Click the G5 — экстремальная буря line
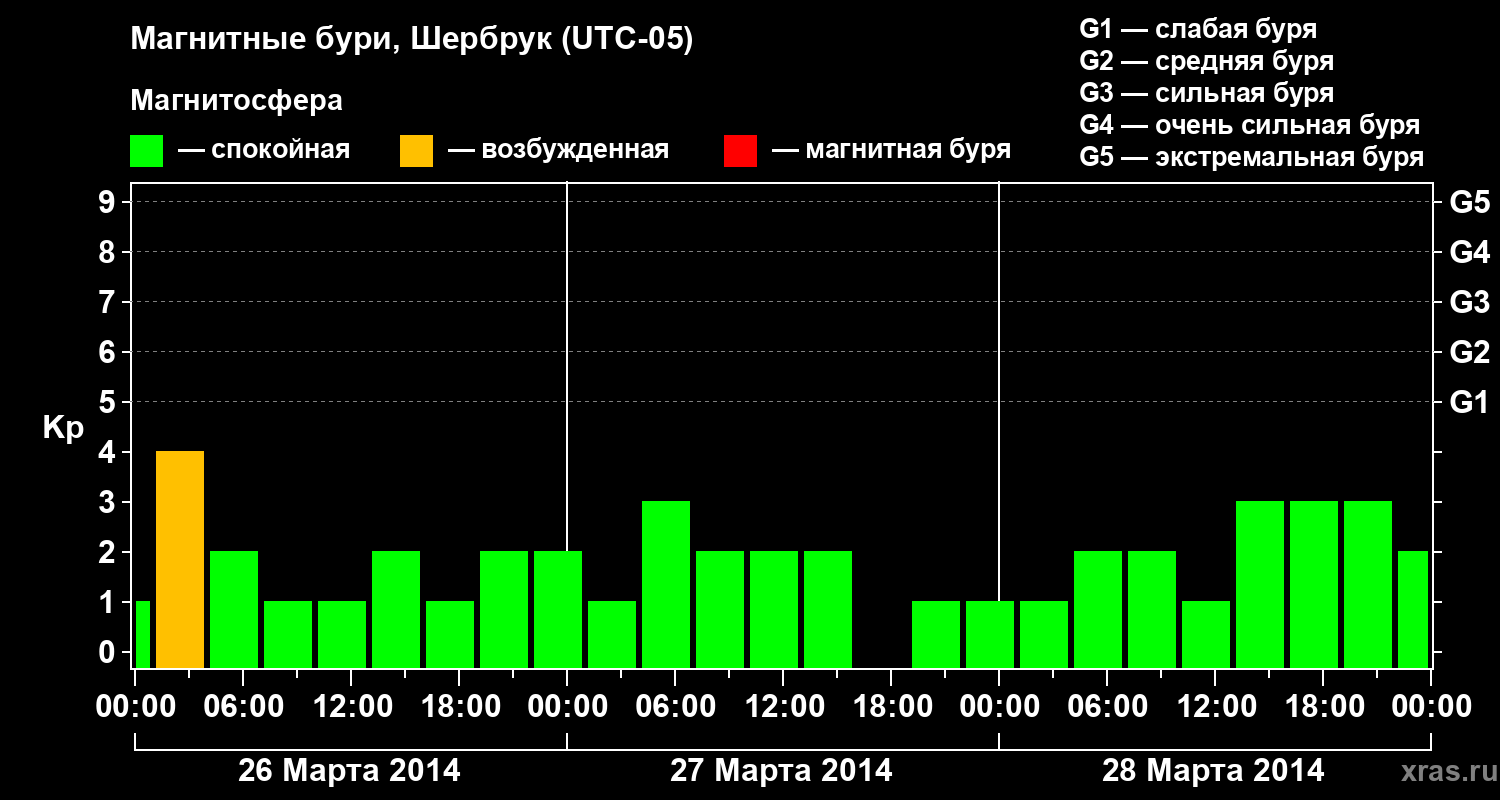The height and width of the screenshot is (800, 1500). pyautogui.click(x=1251, y=158)
